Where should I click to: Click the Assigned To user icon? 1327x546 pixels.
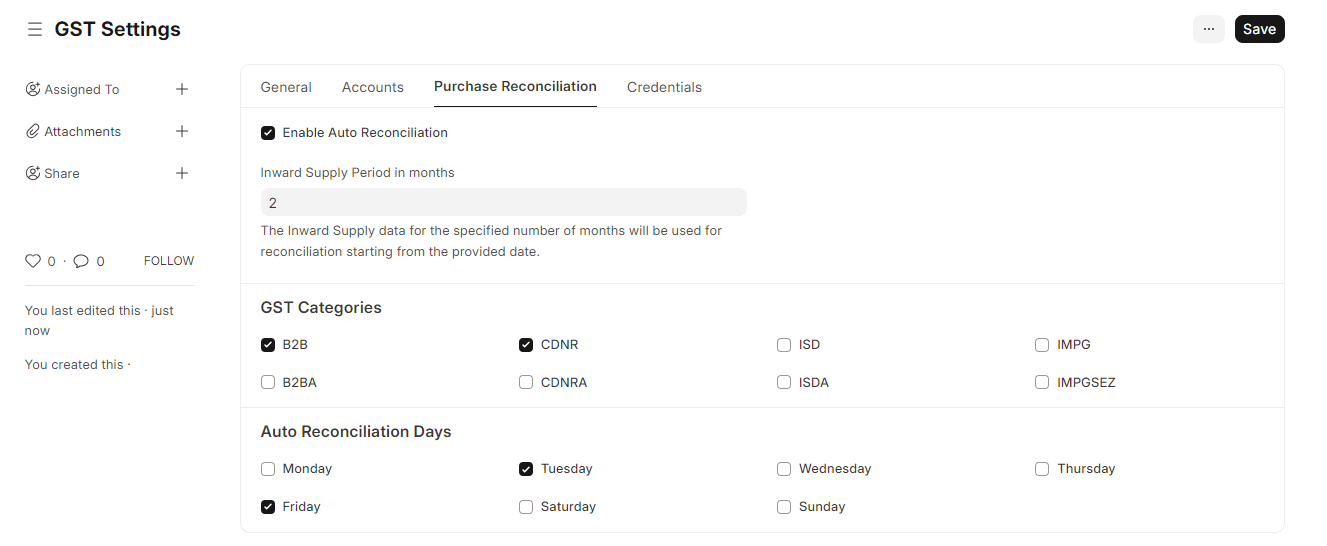pos(33,89)
